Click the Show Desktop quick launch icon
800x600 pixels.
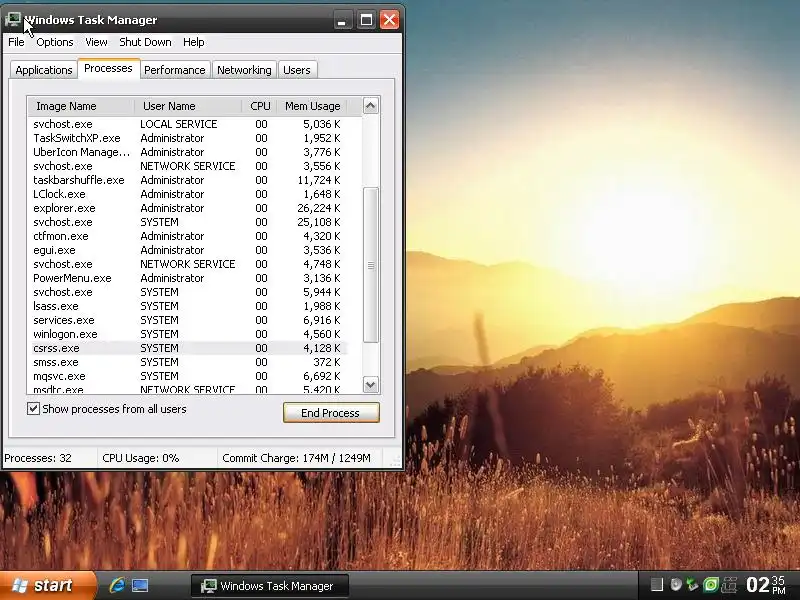tap(140, 585)
